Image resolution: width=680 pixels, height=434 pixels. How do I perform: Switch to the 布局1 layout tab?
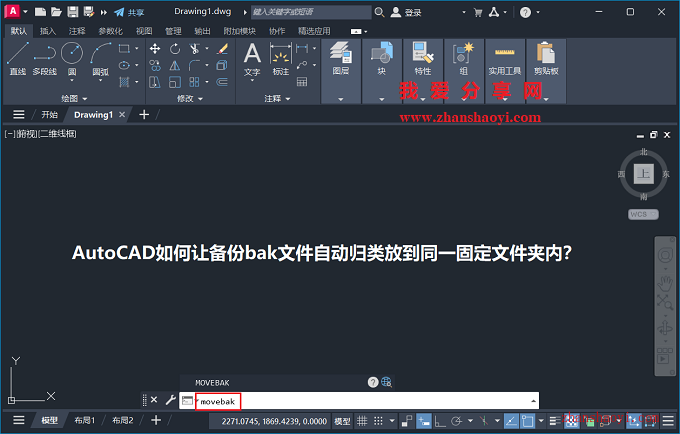click(85, 420)
